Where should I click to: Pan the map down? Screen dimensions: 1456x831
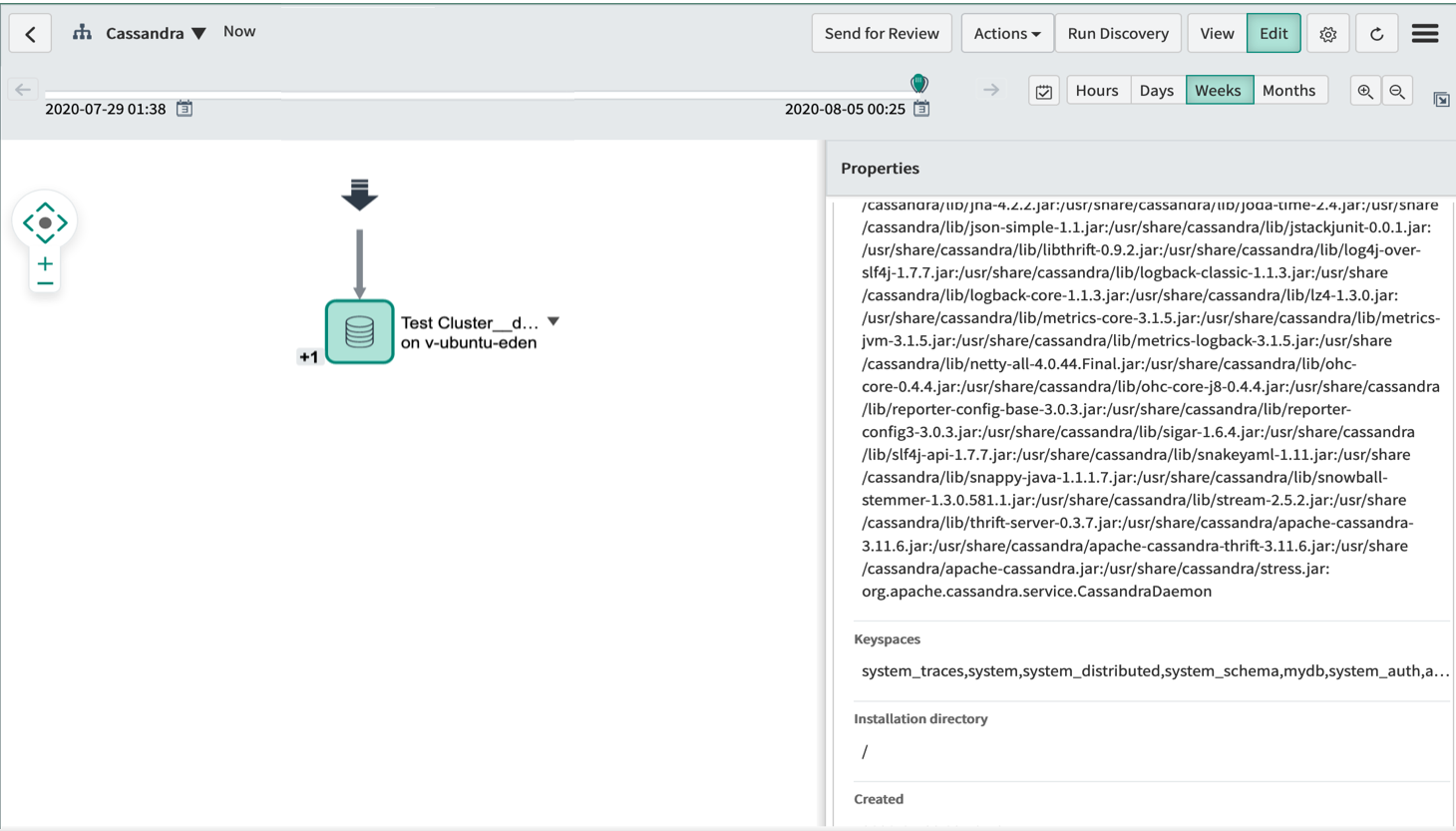click(x=45, y=237)
